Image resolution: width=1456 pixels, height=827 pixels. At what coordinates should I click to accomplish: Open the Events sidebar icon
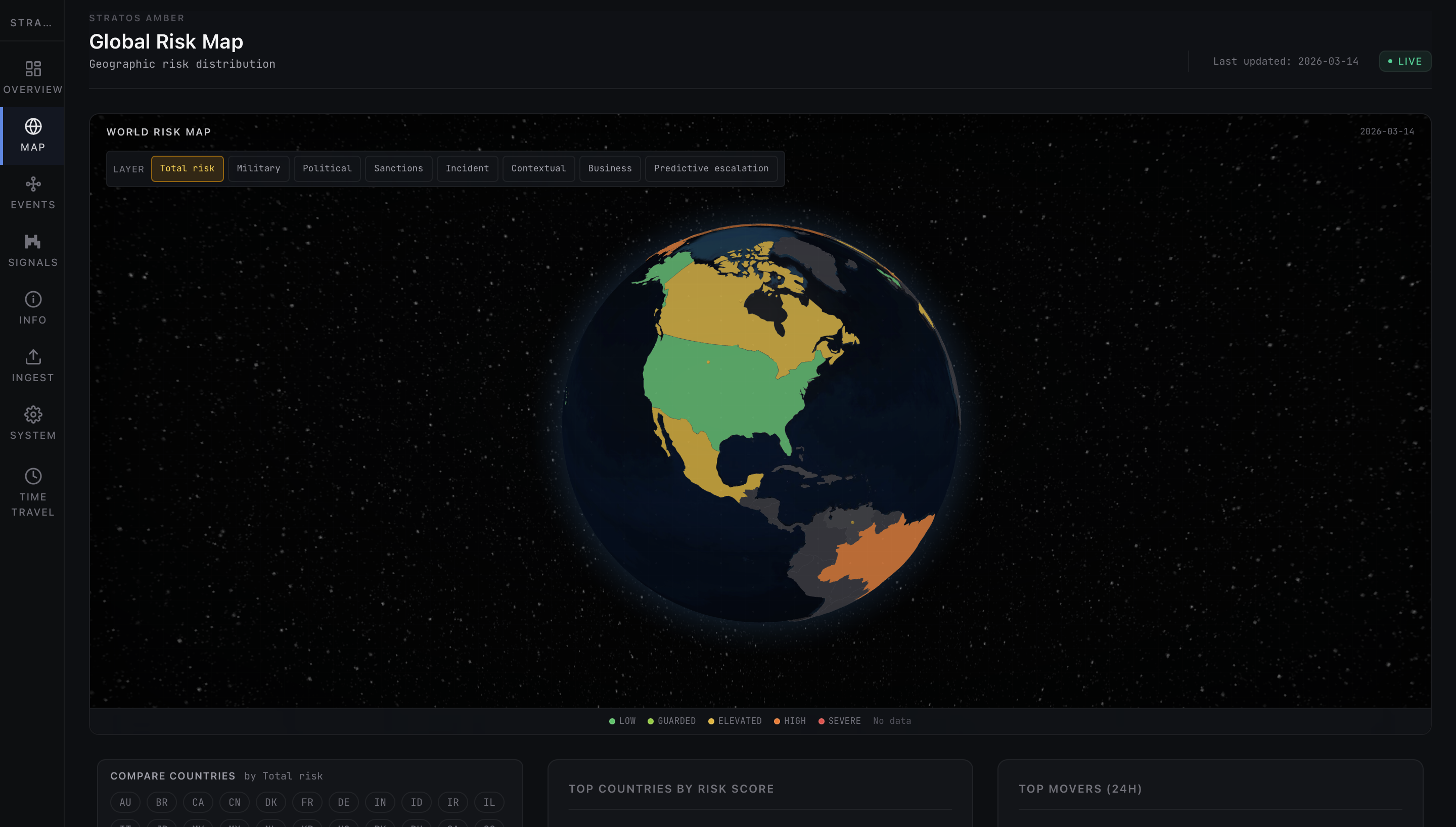coord(33,184)
